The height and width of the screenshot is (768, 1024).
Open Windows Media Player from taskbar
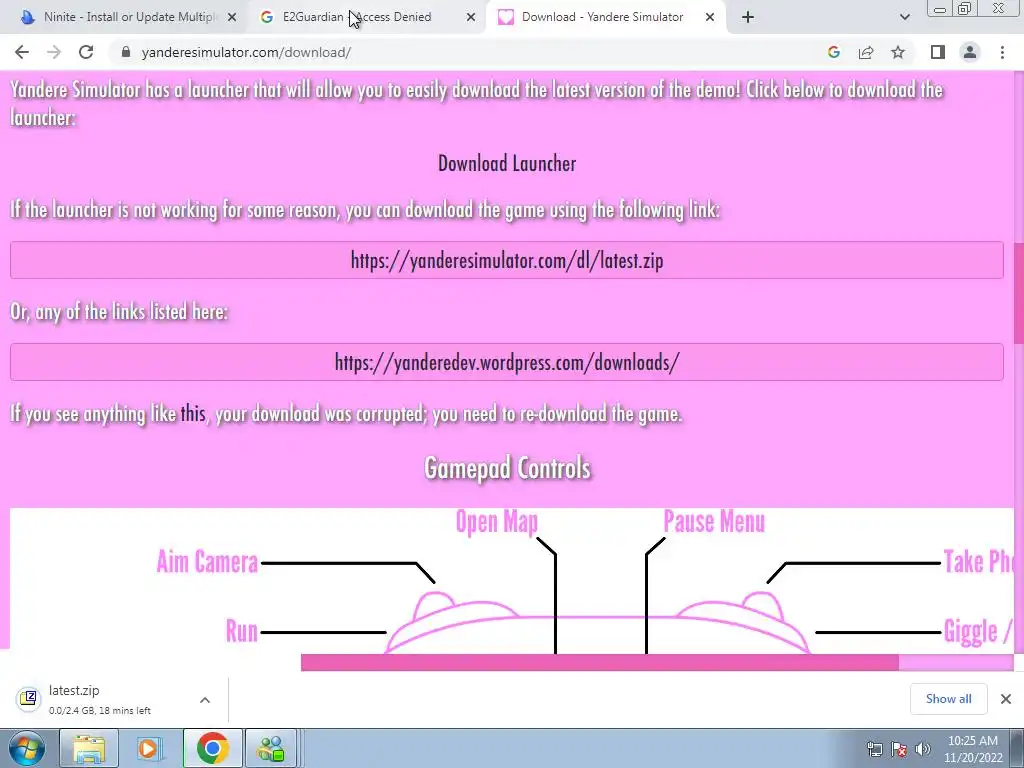[150, 748]
